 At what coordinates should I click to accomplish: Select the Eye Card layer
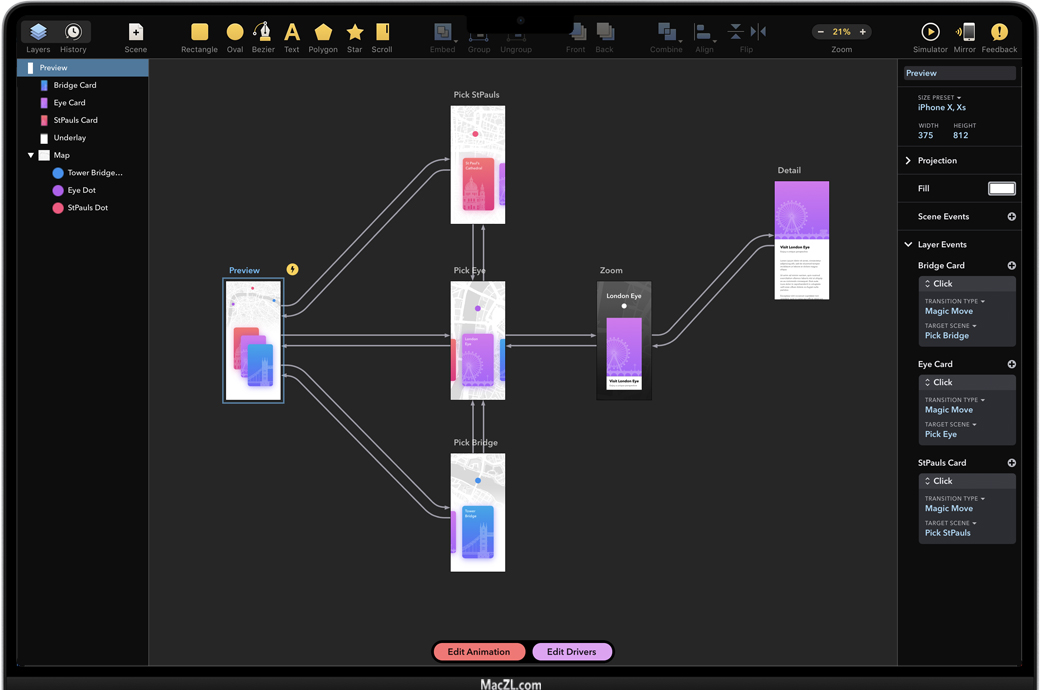[x=69, y=103]
